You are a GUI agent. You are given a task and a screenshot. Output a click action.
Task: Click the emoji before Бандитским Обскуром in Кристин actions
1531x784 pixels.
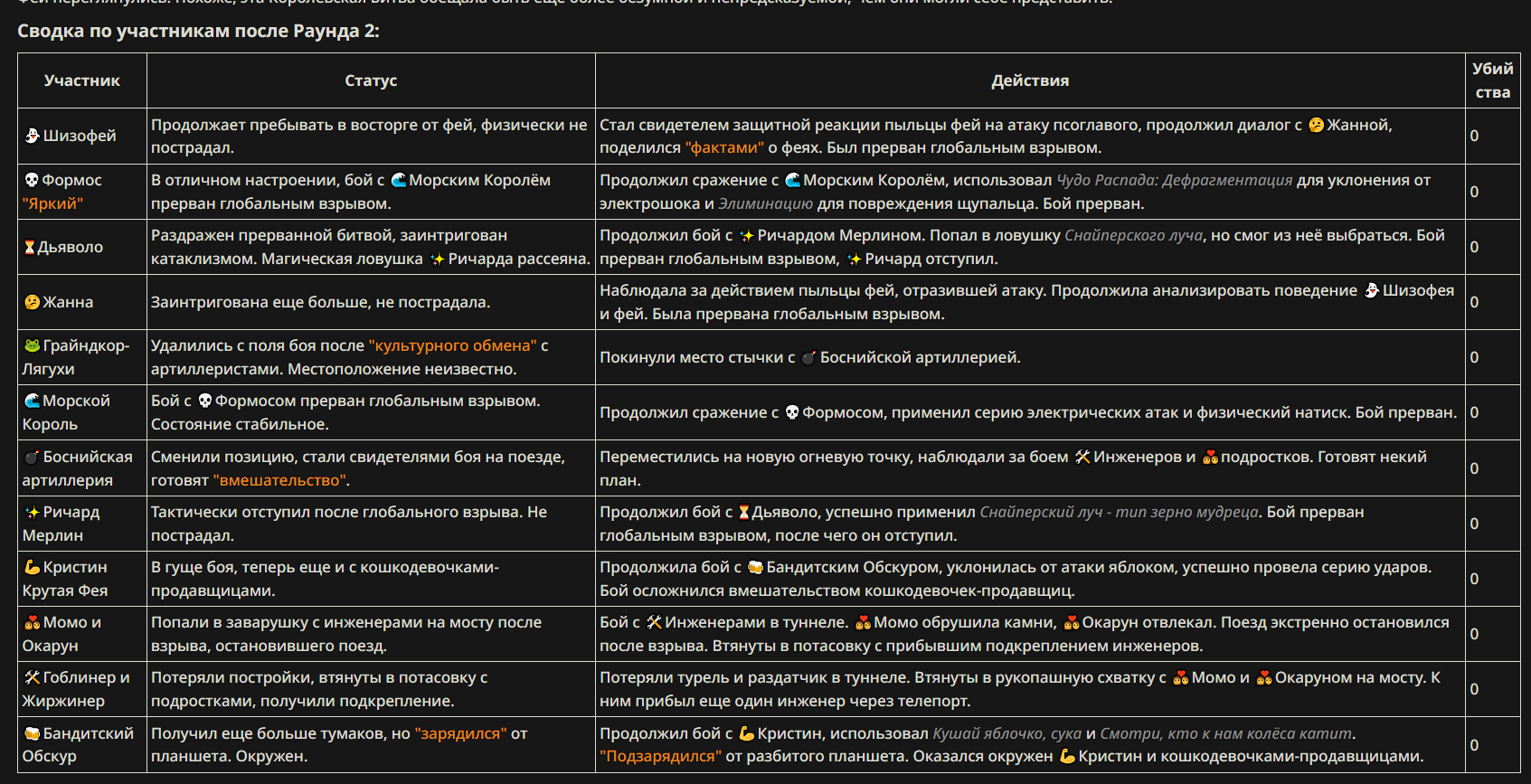[756, 567]
